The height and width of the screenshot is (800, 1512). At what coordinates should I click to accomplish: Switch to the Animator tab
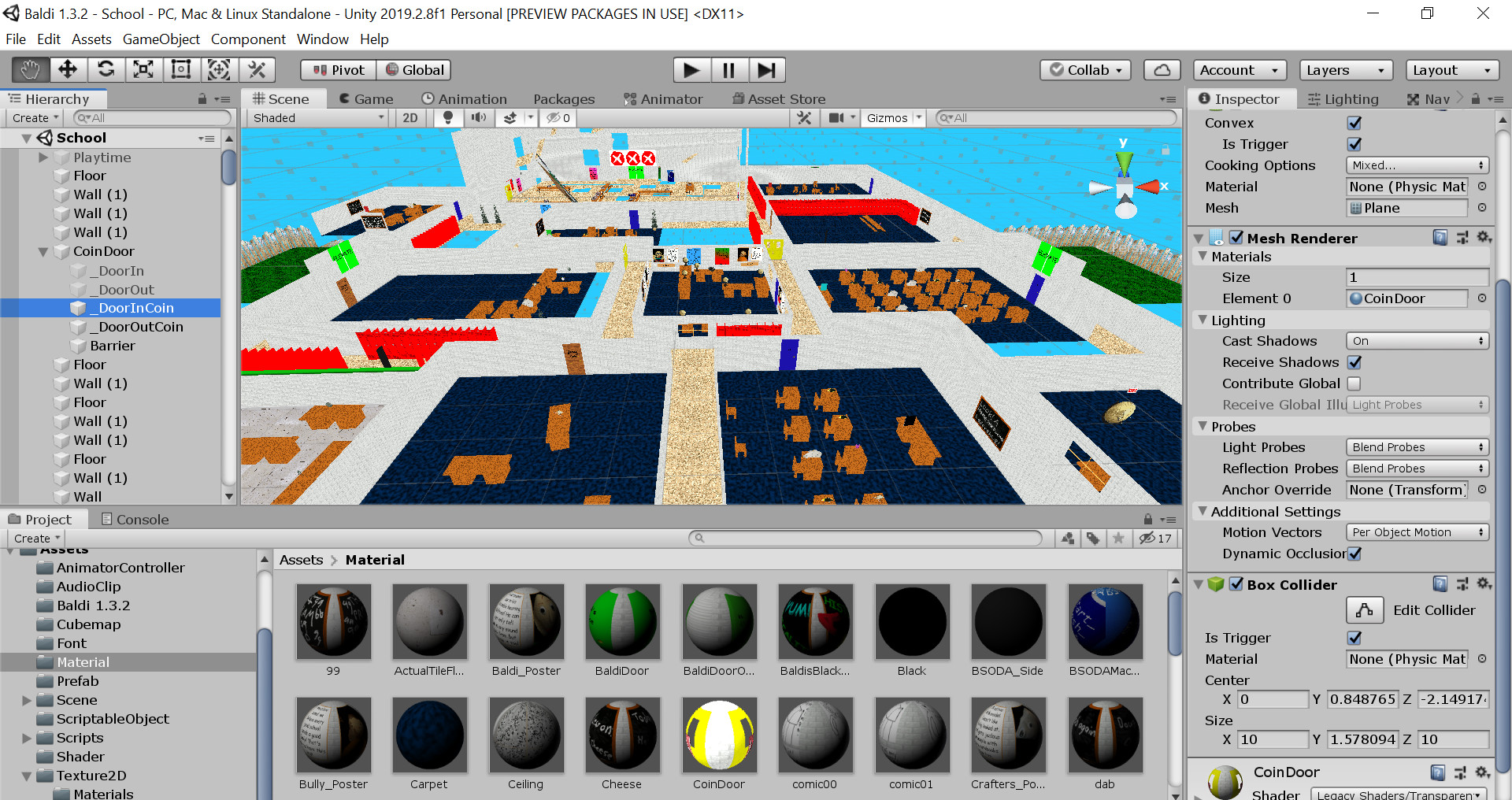[663, 99]
